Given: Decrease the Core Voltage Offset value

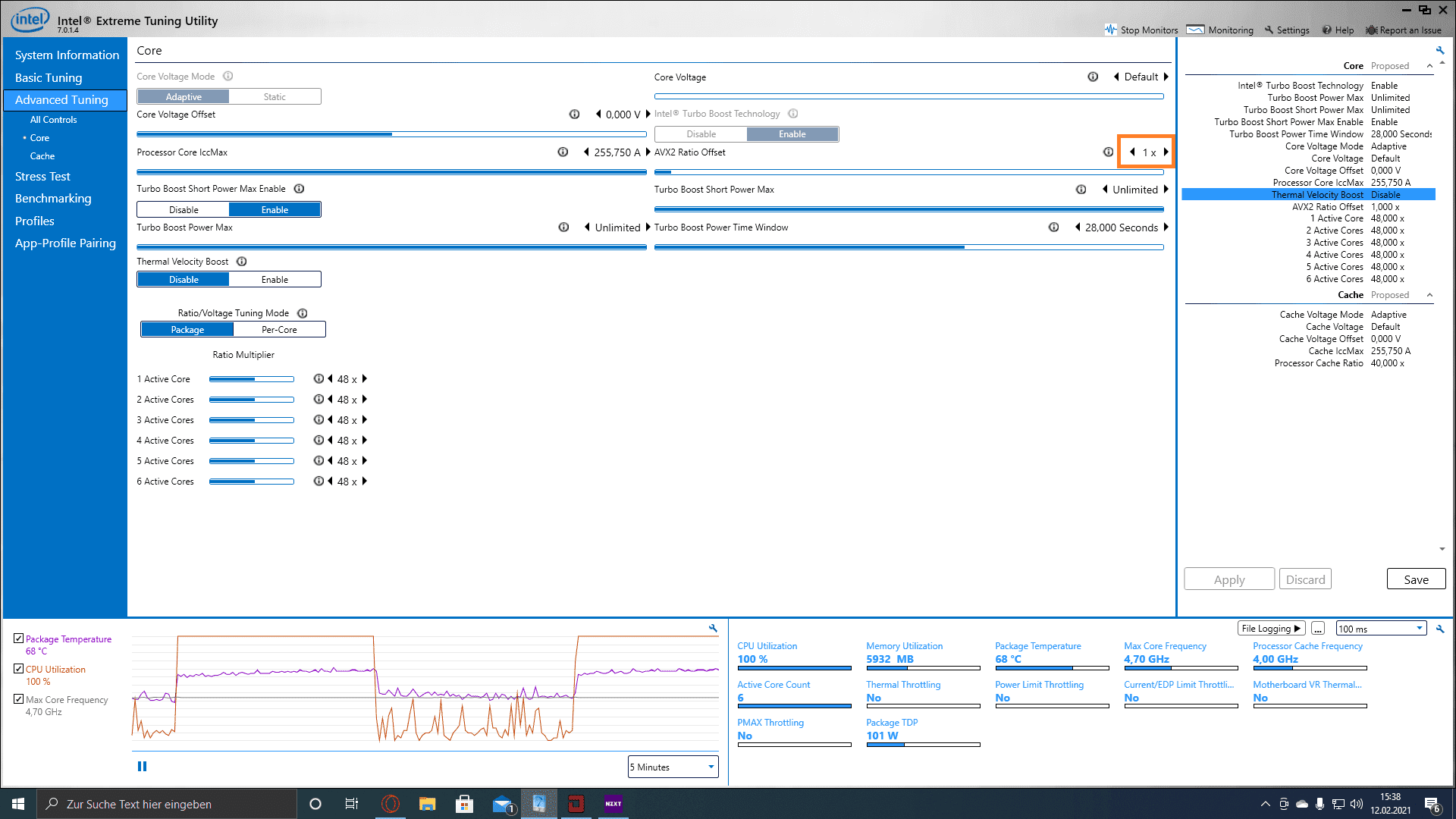Looking at the screenshot, I should point(598,115).
